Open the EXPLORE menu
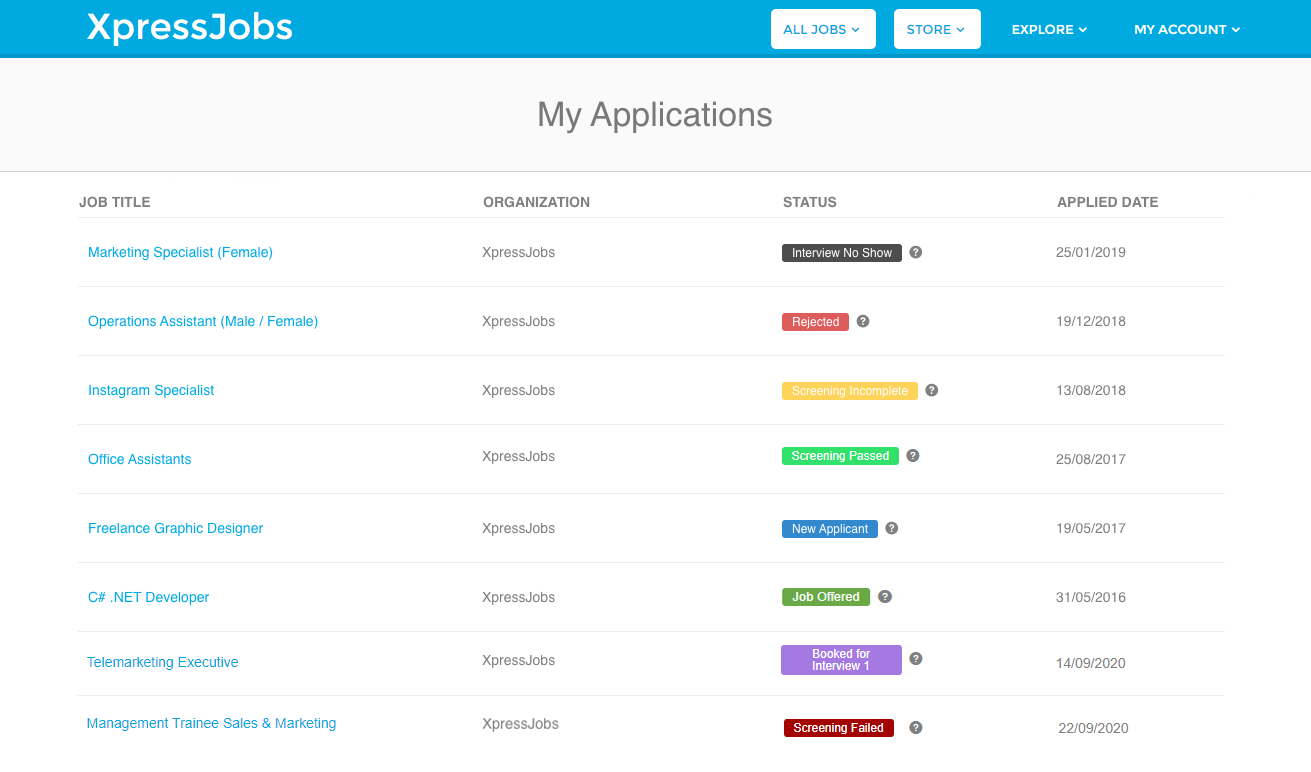The image size is (1311, 772). (x=1049, y=29)
